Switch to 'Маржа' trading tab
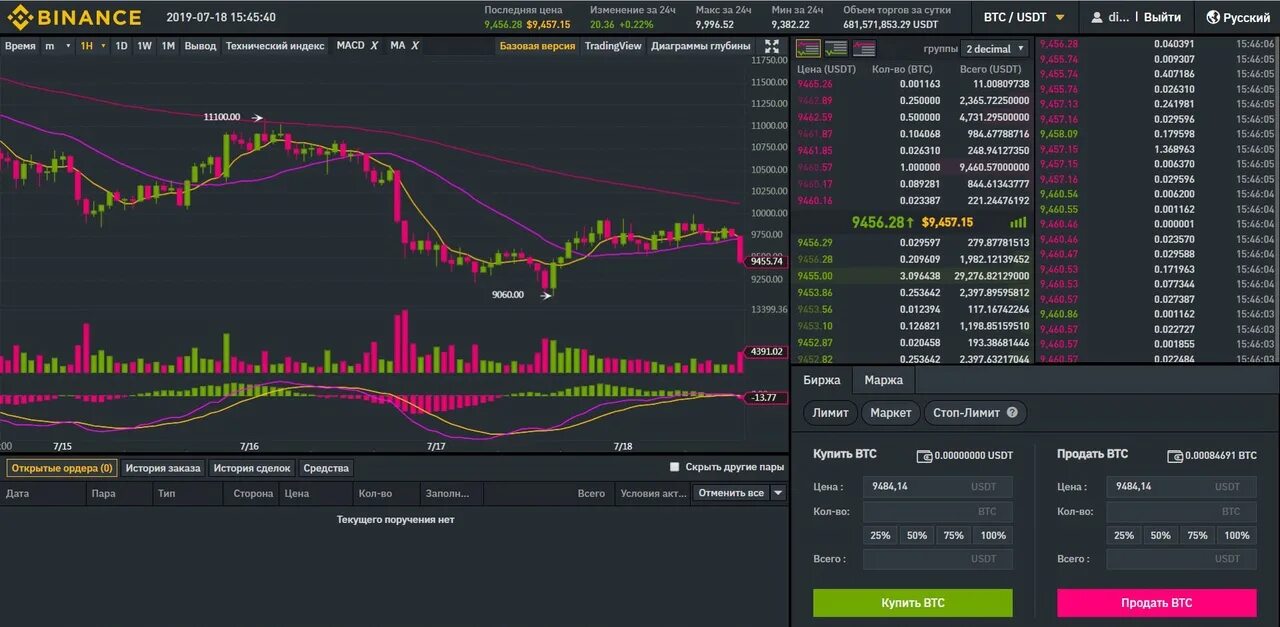Screen dimensions: 1280x627 tap(884, 380)
